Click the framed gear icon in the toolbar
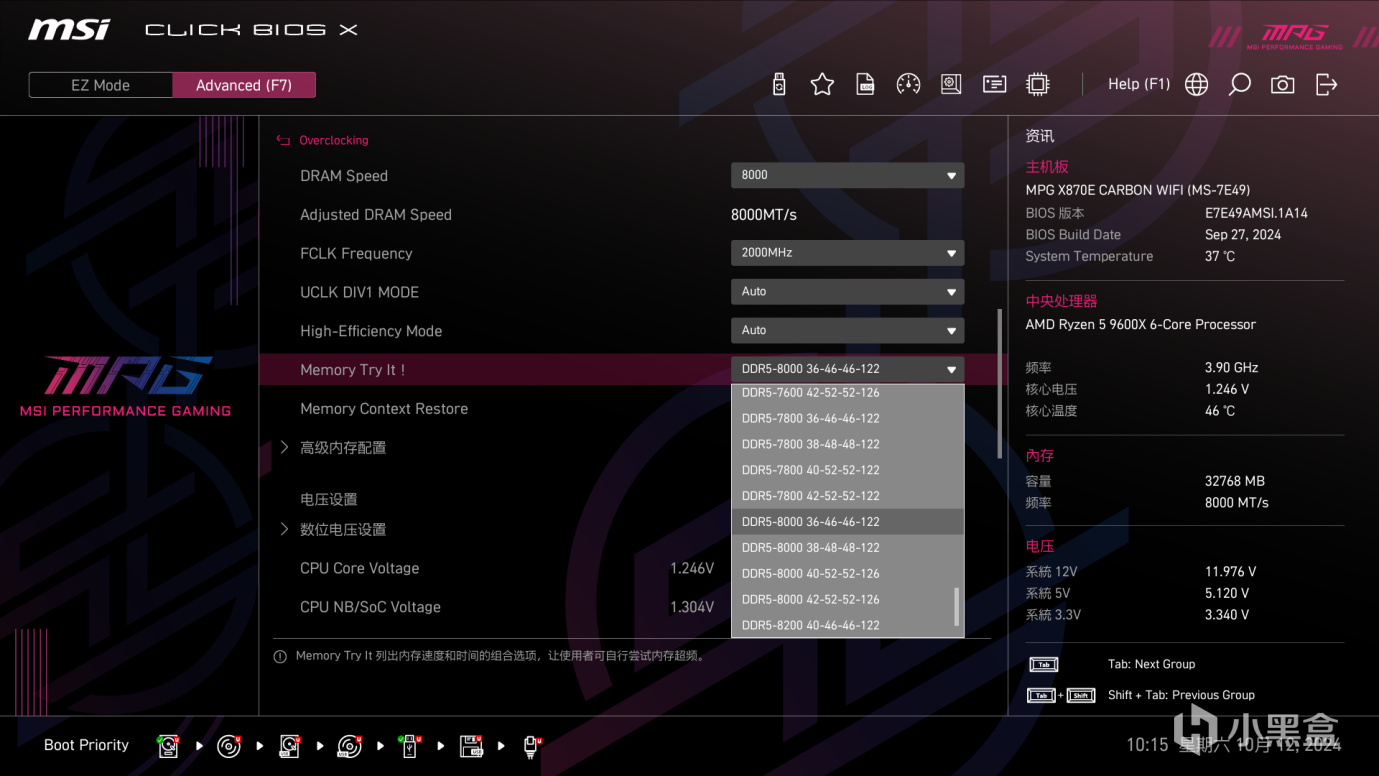This screenshot has height=776, width=1379. 951,85
